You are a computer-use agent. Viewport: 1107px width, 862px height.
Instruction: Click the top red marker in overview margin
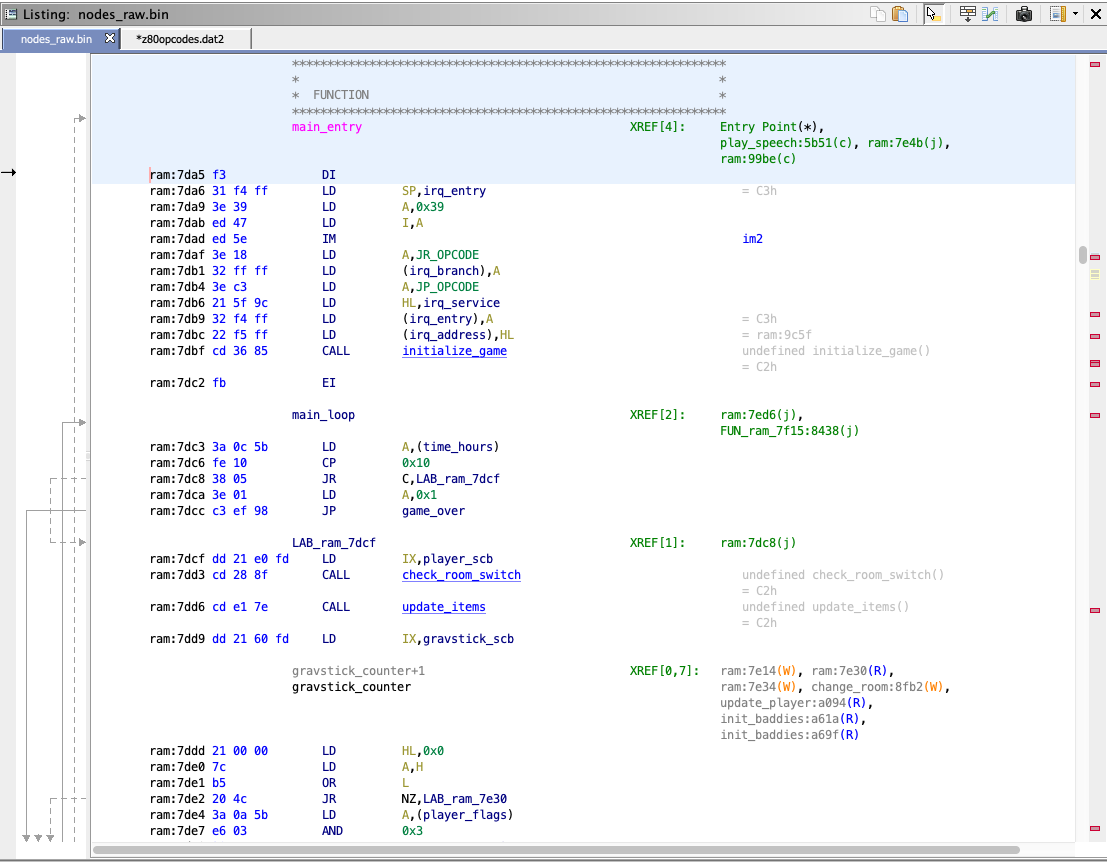1095,65
